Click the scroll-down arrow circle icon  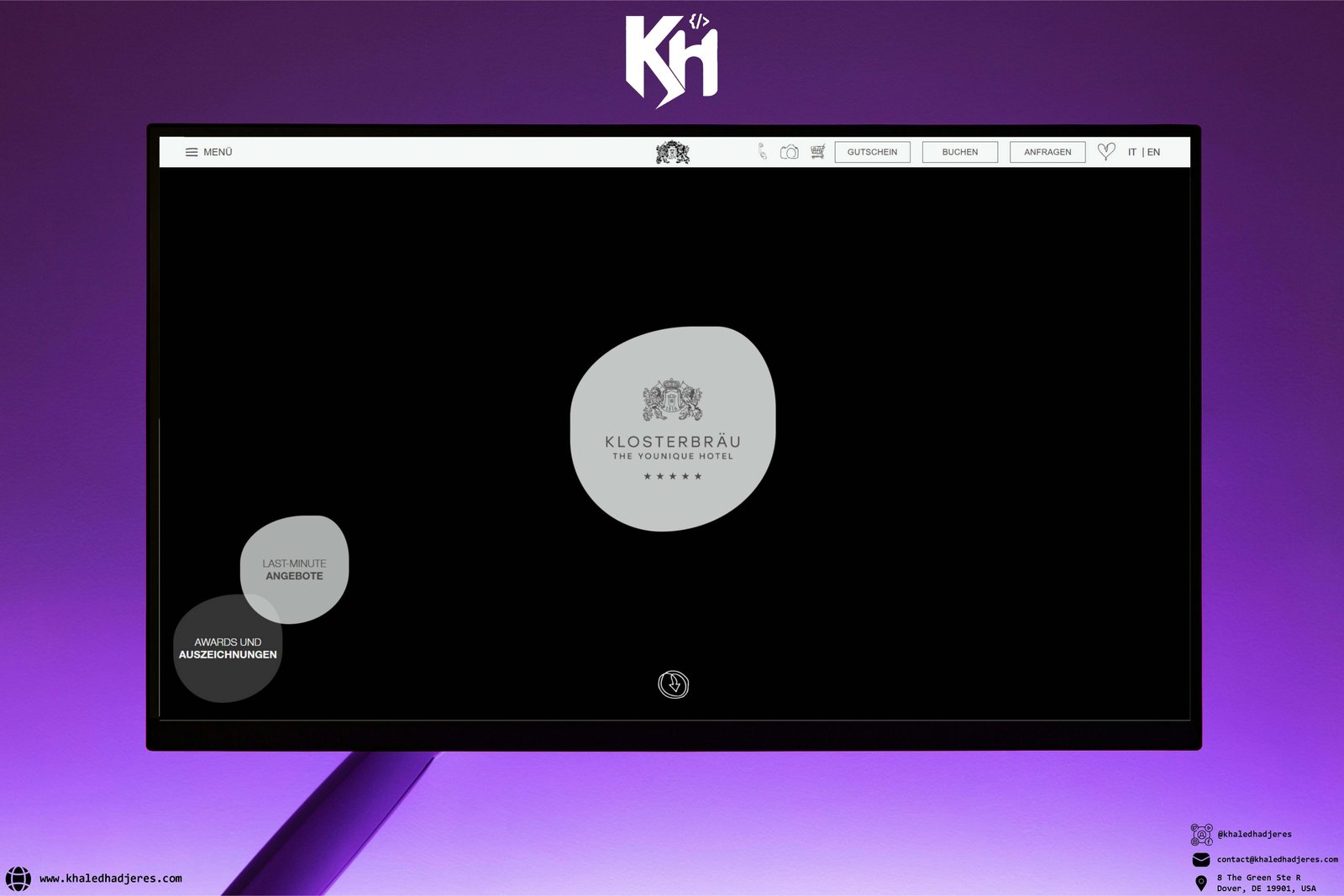pyautogui.click(x=673, y=684)
